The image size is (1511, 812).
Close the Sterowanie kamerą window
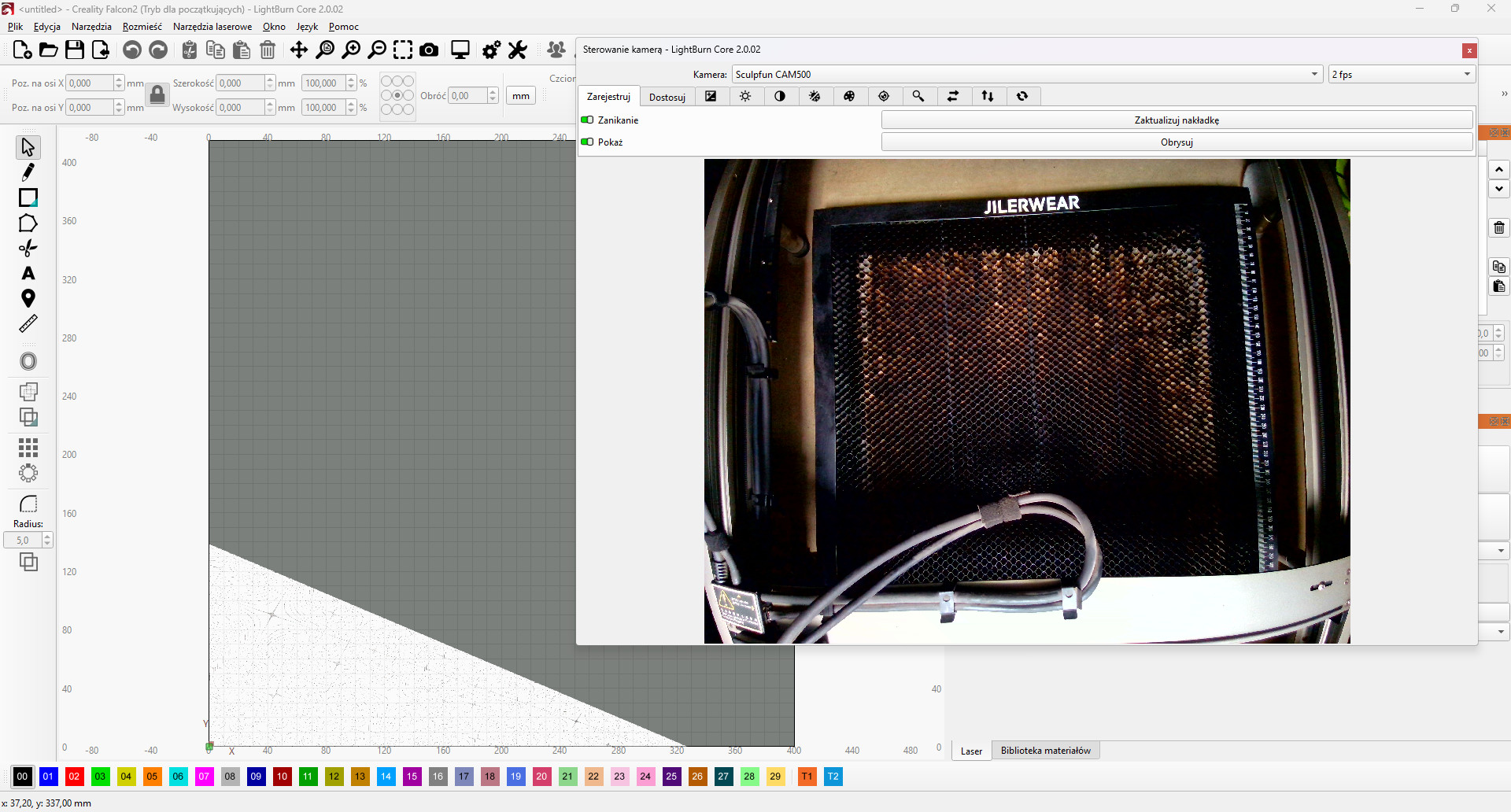1469,50
